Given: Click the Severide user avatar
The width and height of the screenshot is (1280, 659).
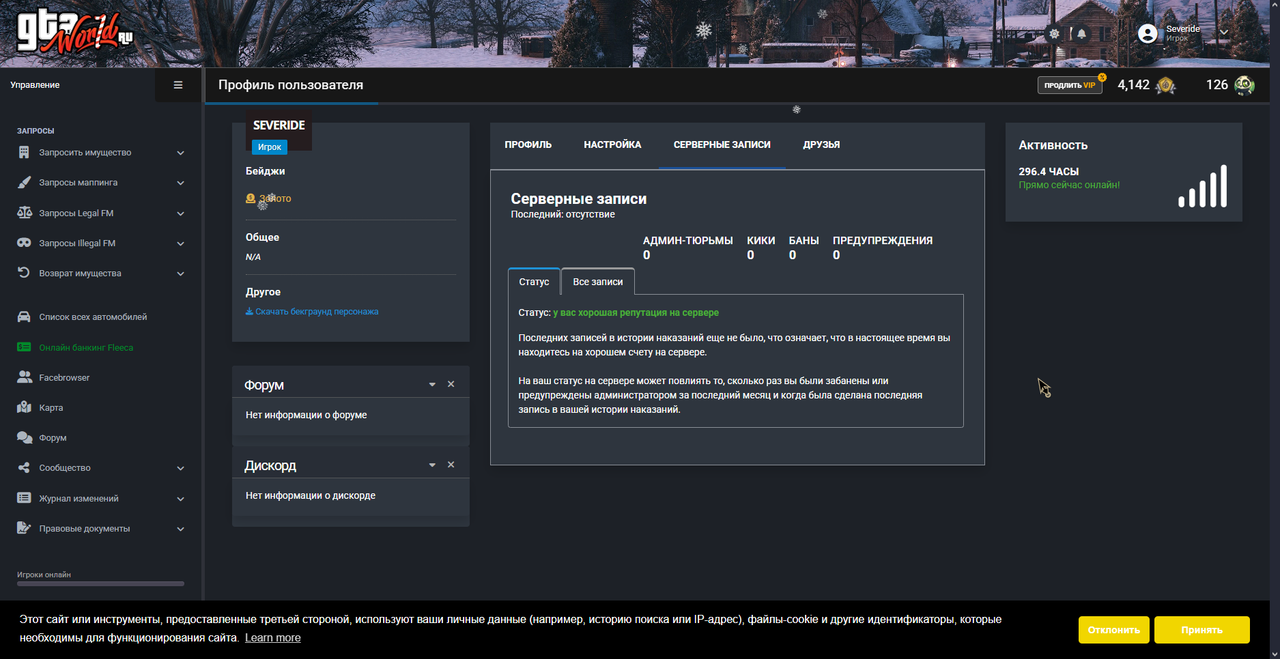Looking at the screenshot, I should [1148, 33].
